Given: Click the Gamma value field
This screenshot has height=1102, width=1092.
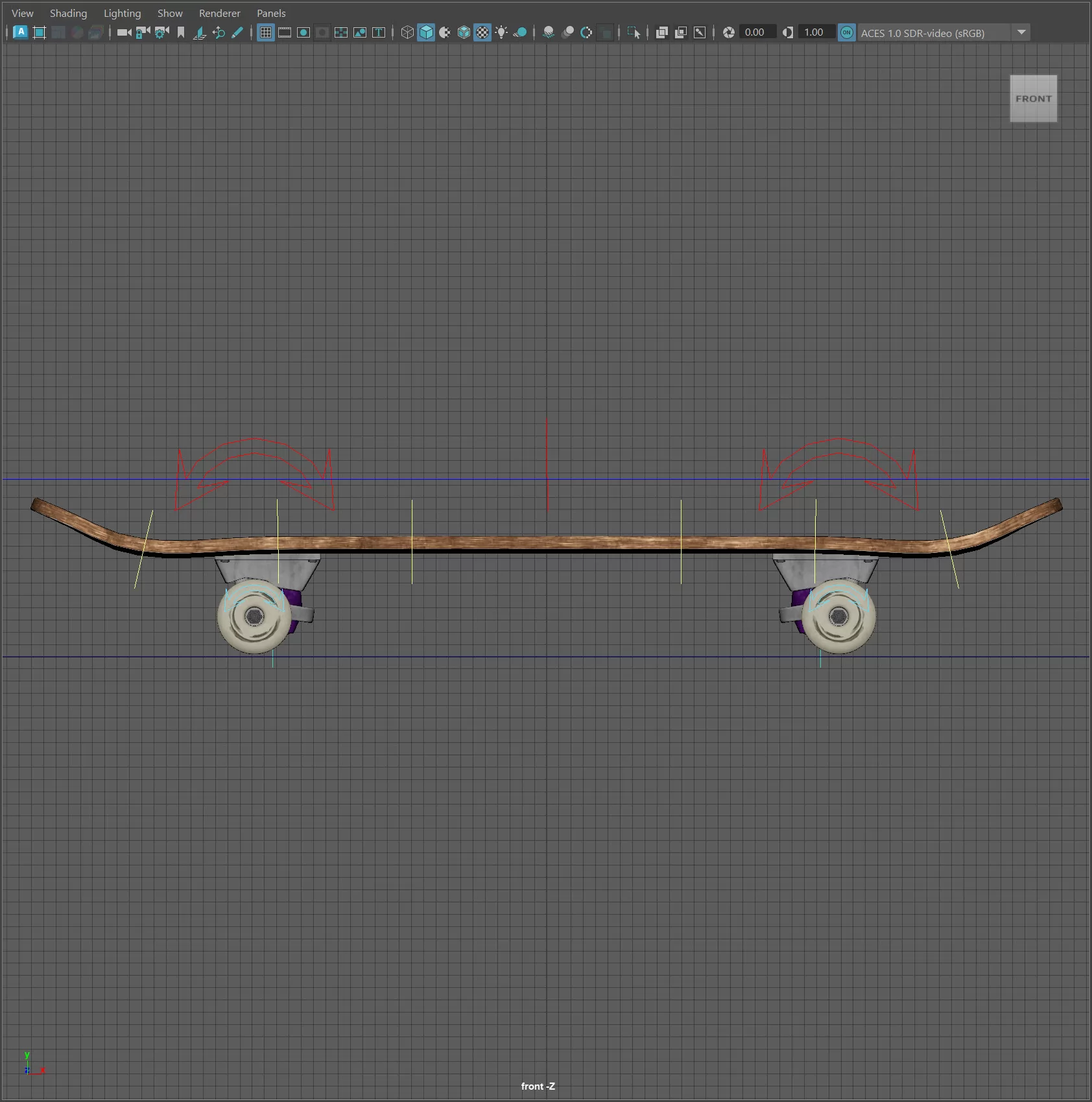Looking at the screenshot, I should tap(814, 32).
